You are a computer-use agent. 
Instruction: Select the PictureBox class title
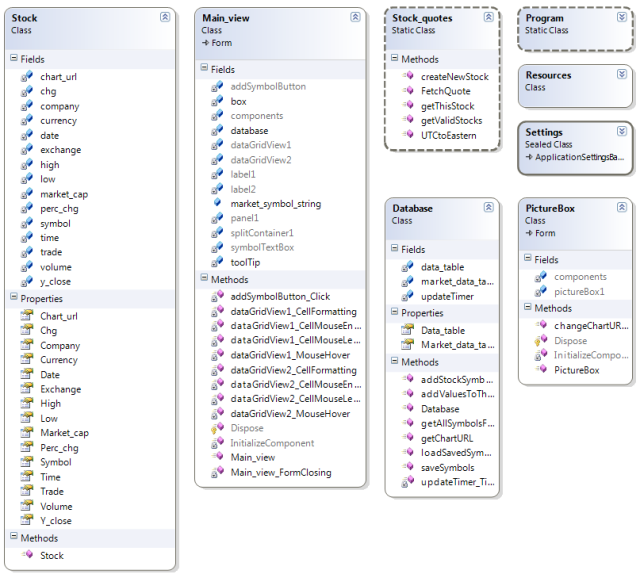pos(549,208)
